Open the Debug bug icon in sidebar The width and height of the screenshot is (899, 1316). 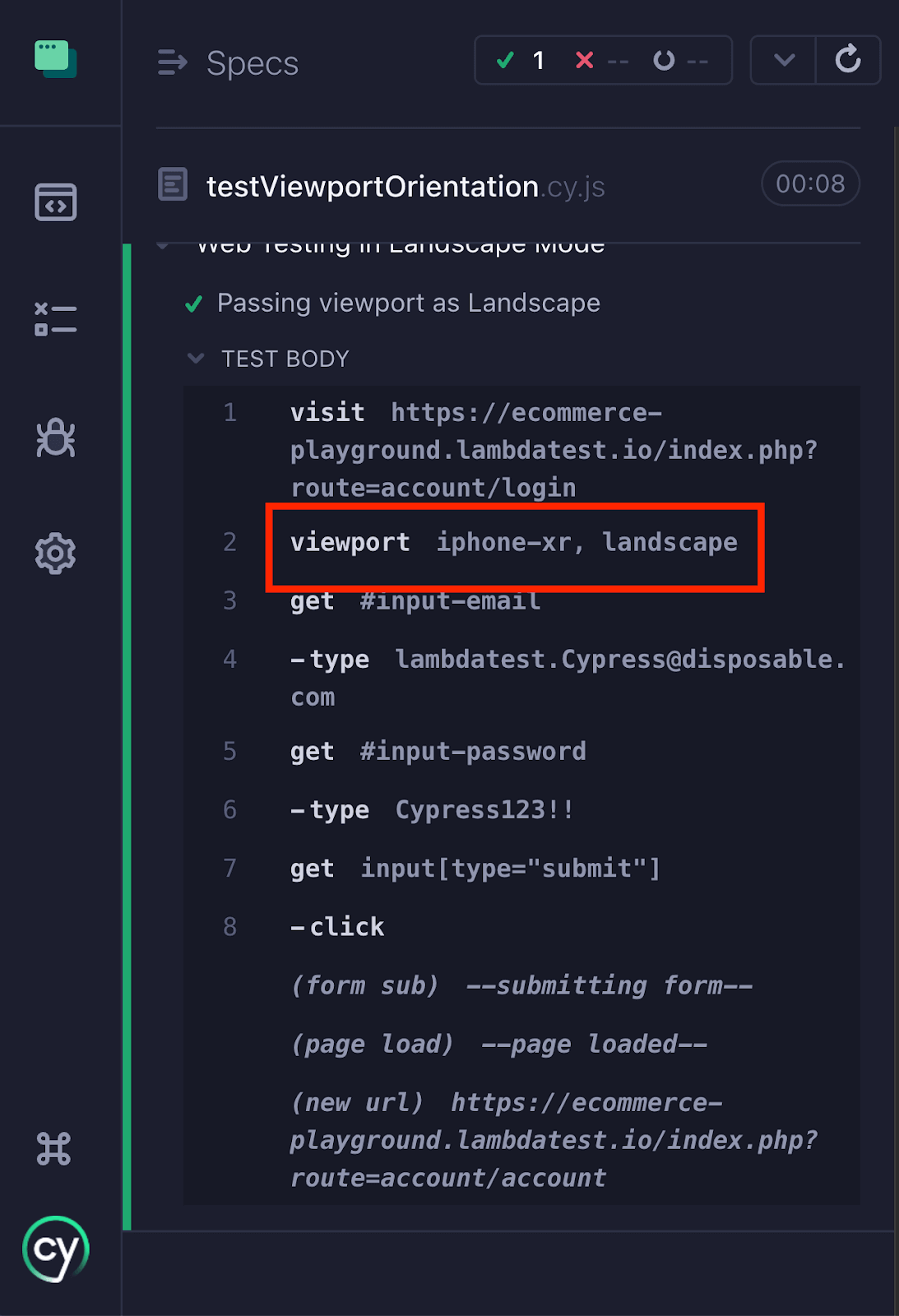[55, 438]
